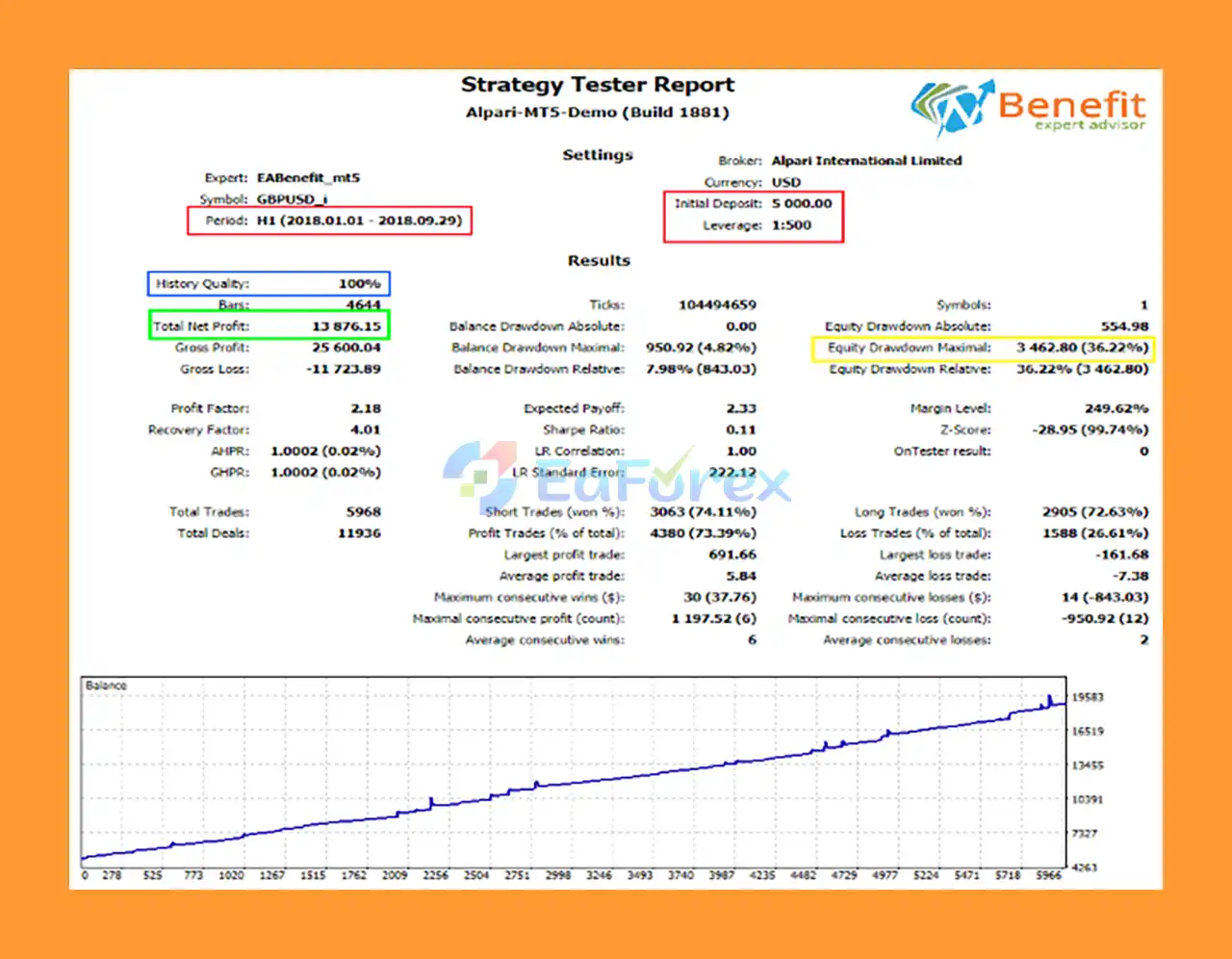
Task: Open the Settings section heading
Action: pos(598,155)
